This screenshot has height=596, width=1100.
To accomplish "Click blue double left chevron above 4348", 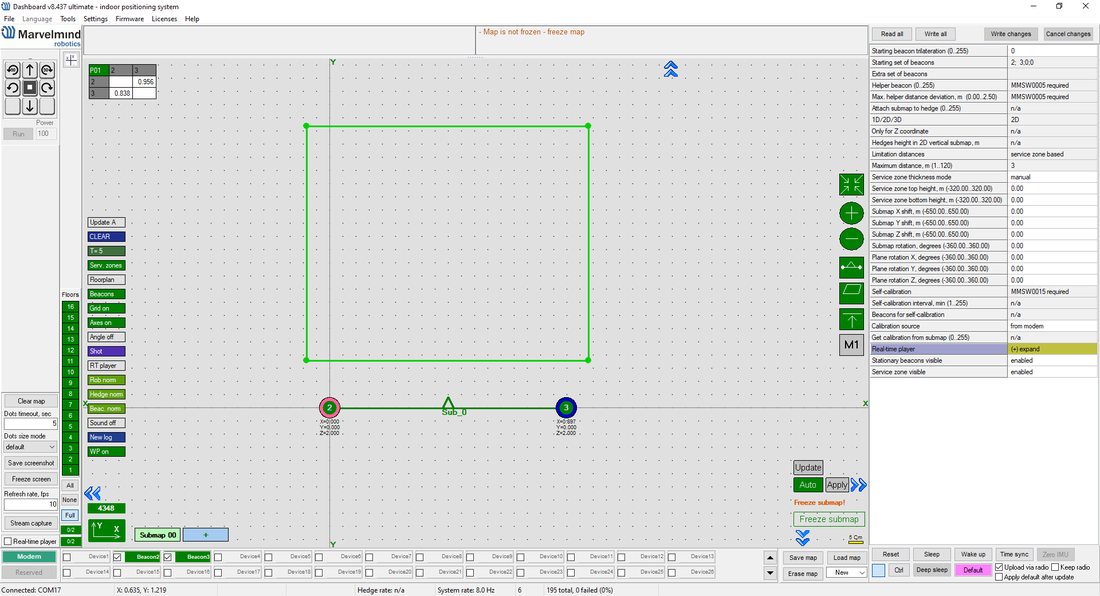I will 93,494.
